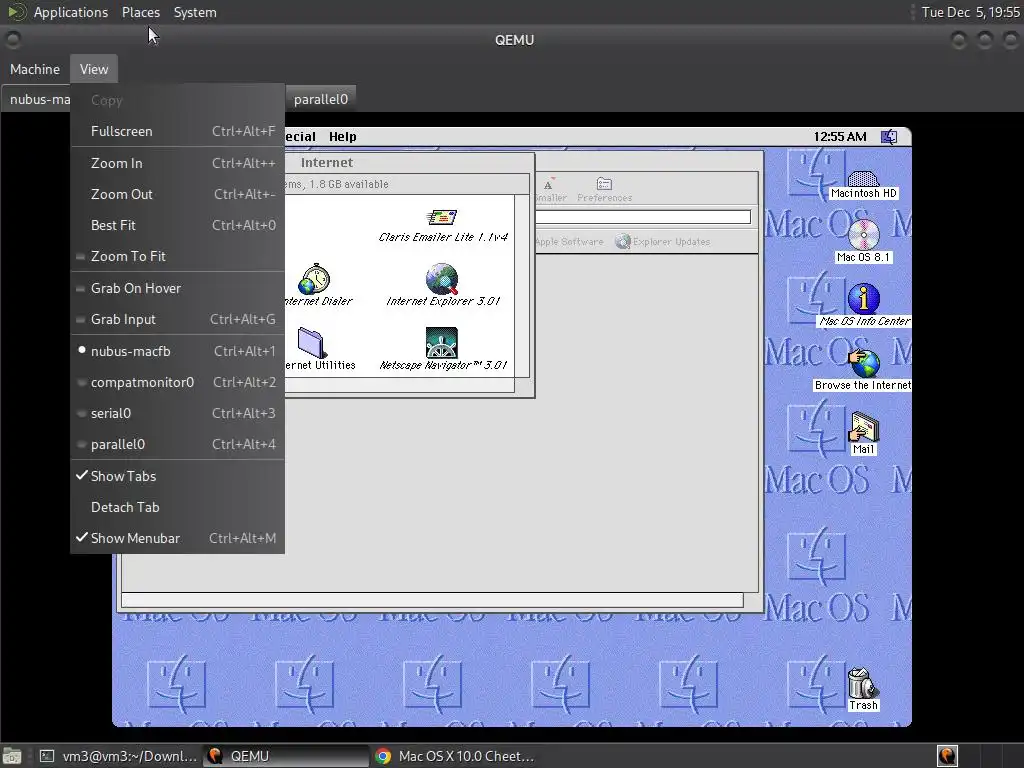Screen dimensions: 1024x768
Task: Select the Mail desktop icon
Action: (863, 427)
